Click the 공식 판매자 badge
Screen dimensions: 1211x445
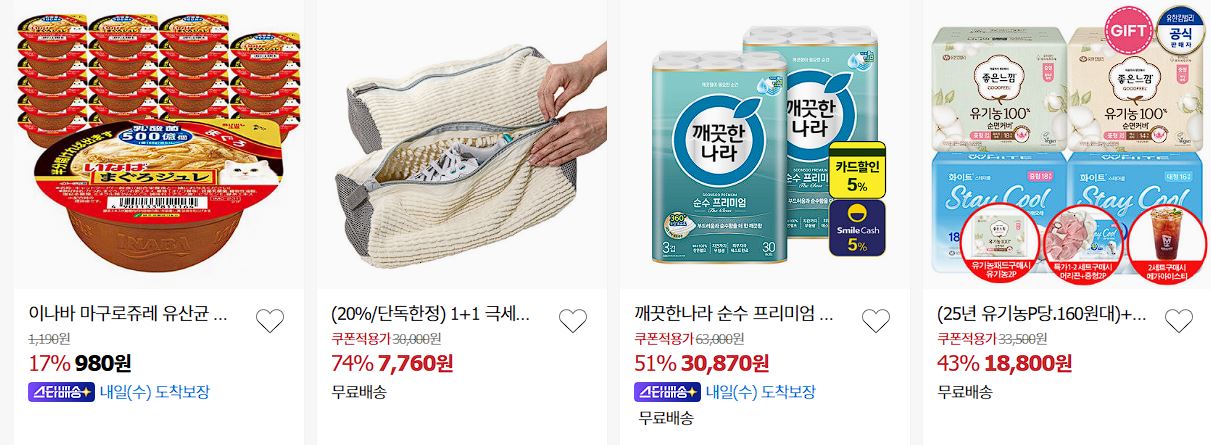click(1179, 30)
